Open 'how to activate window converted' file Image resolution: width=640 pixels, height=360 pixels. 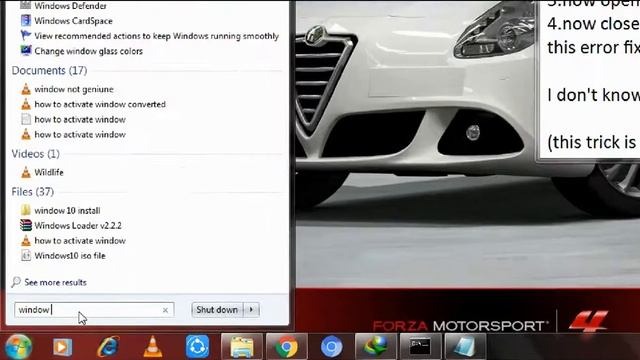100,104
